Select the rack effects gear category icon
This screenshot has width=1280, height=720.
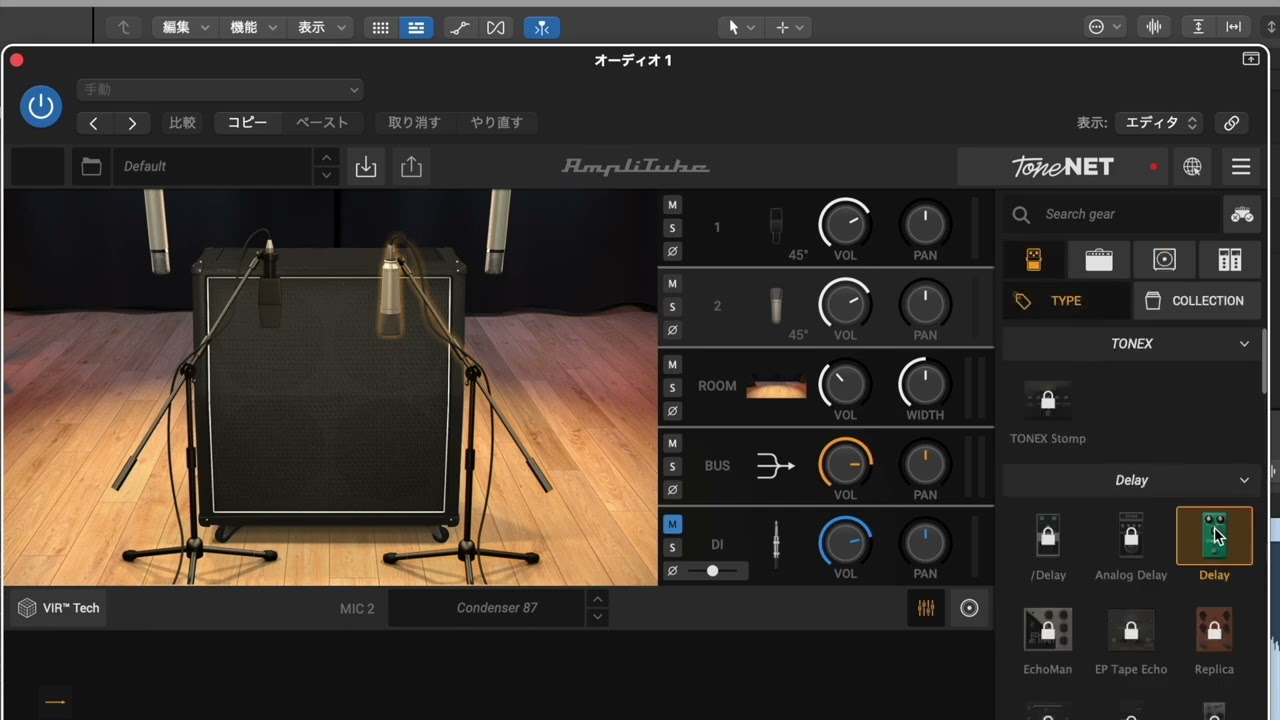click(x=1230, y=260)
